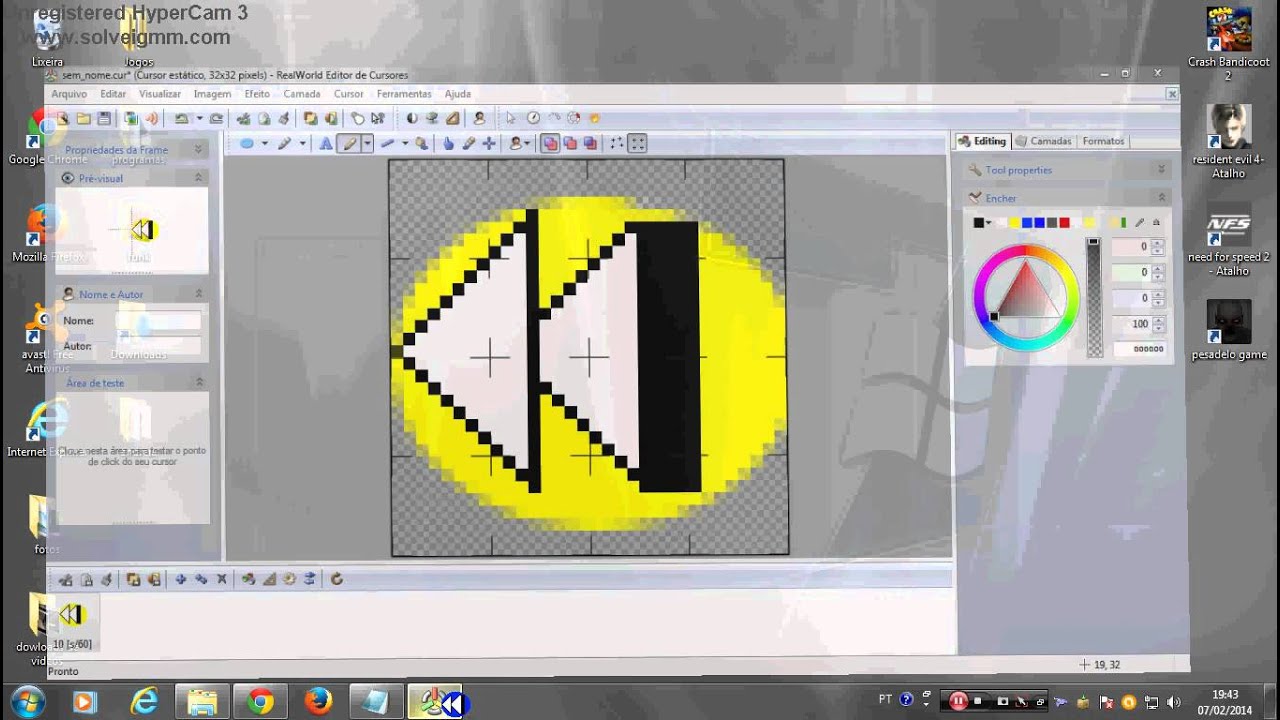Collapse the Área de teste panel
The width and height of the screenshot is (1280, 720).
click(198, 382)
